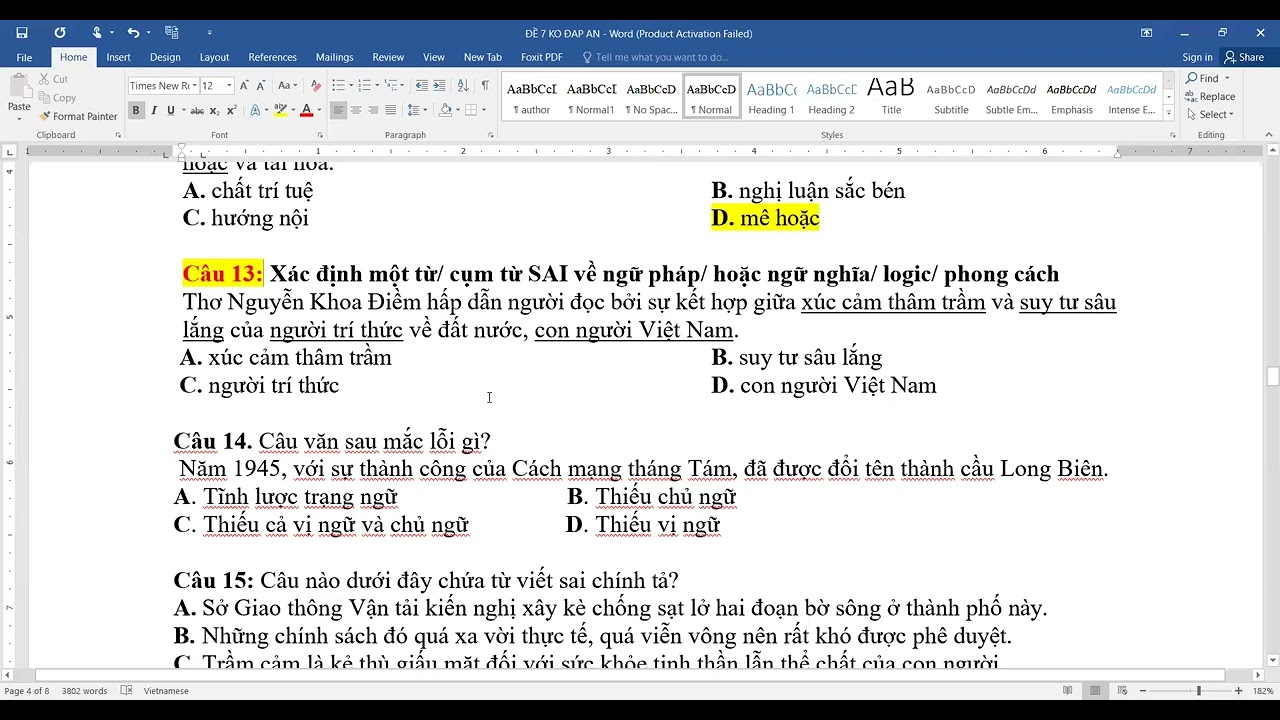Apply the Title style

[x=891, y=97]
